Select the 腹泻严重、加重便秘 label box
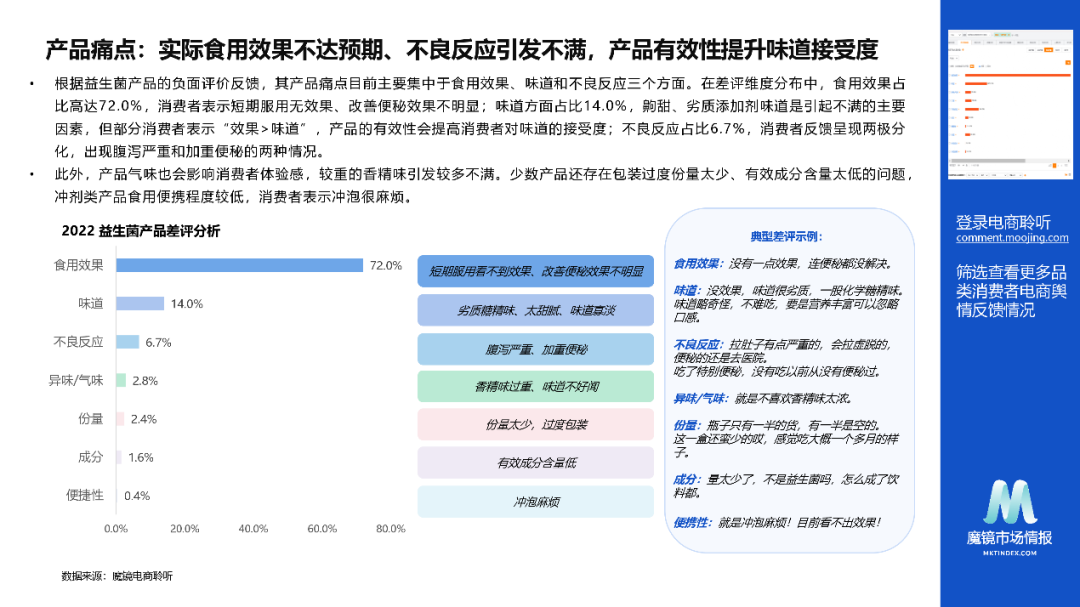 pyautogui.click(x=535, y=349)
